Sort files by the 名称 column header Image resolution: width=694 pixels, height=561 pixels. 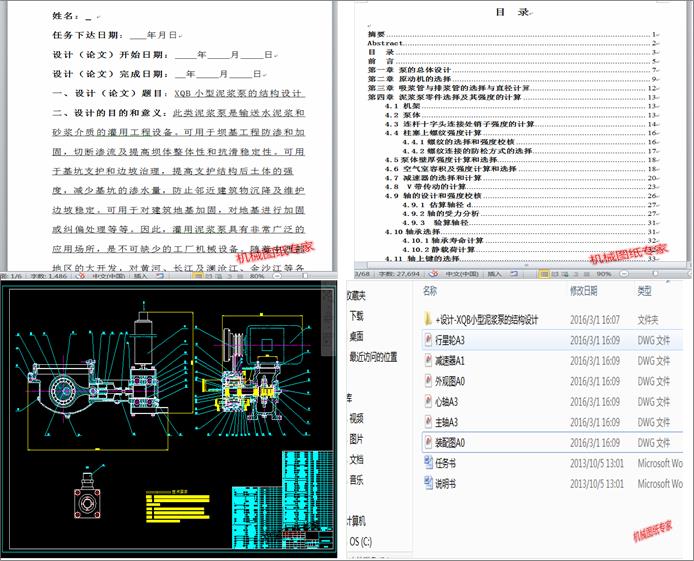pos(430,291)
